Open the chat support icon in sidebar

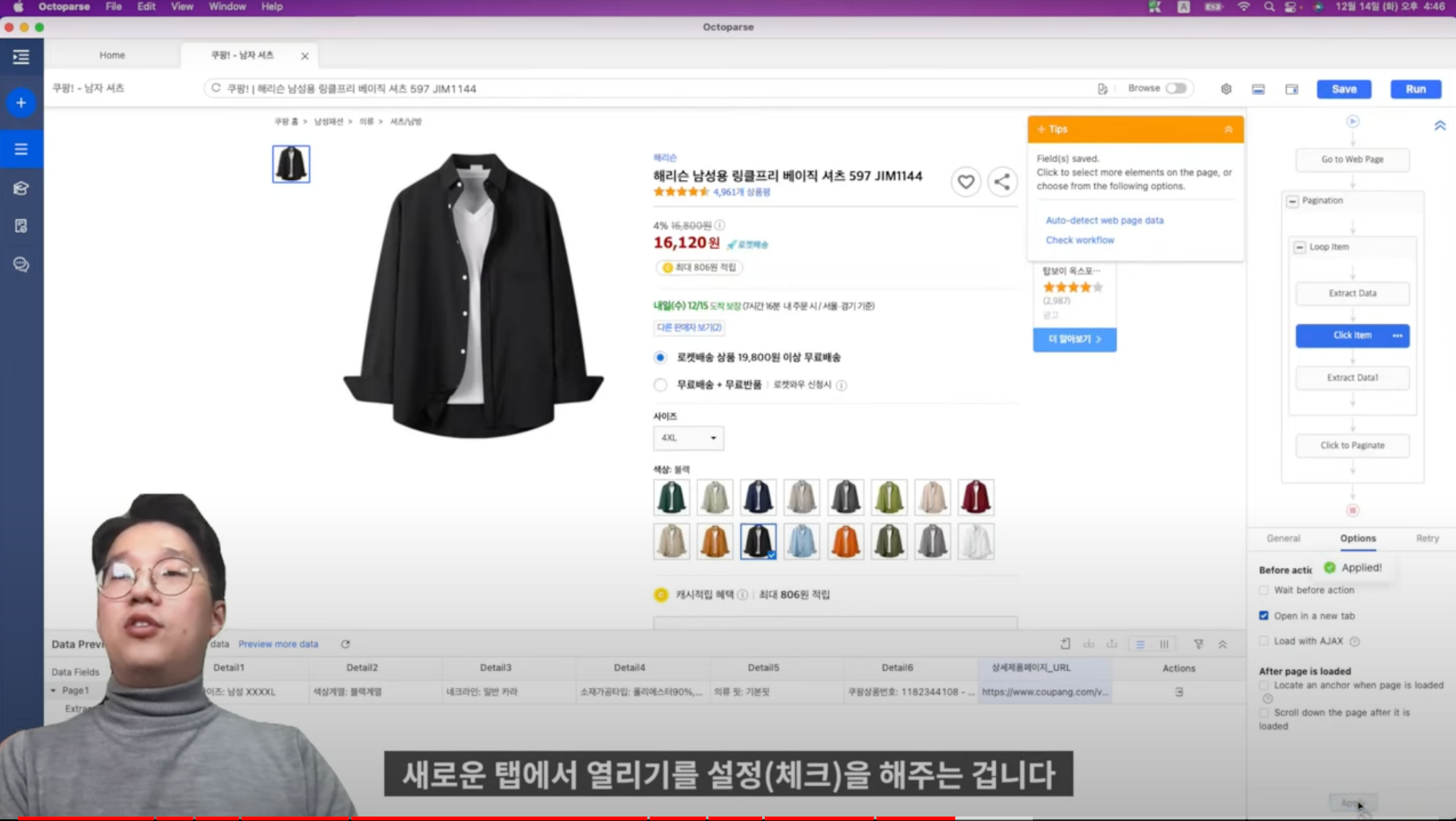(x=21, y=264)
